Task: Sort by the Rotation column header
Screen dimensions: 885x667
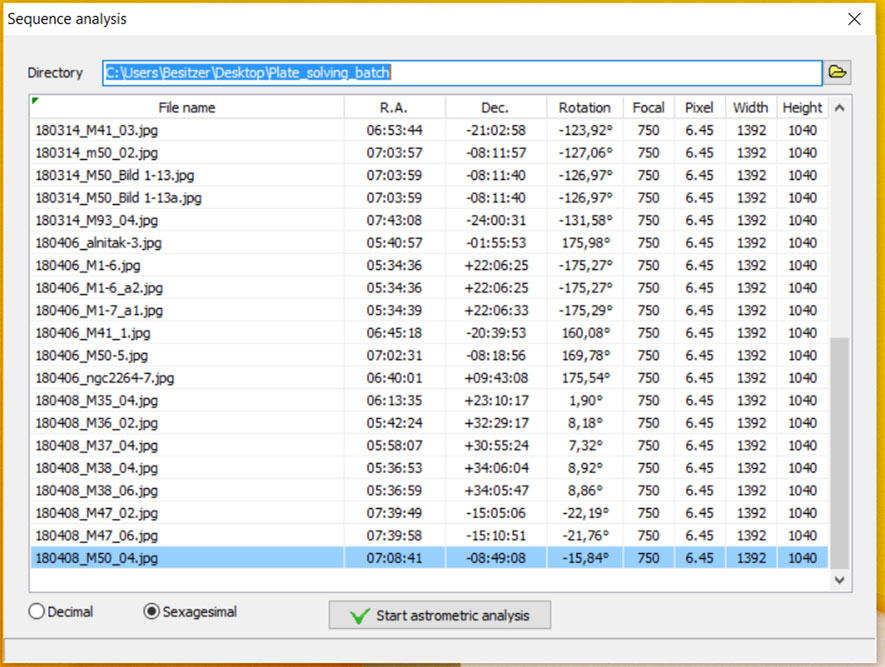Action: (x=585, y=108)
